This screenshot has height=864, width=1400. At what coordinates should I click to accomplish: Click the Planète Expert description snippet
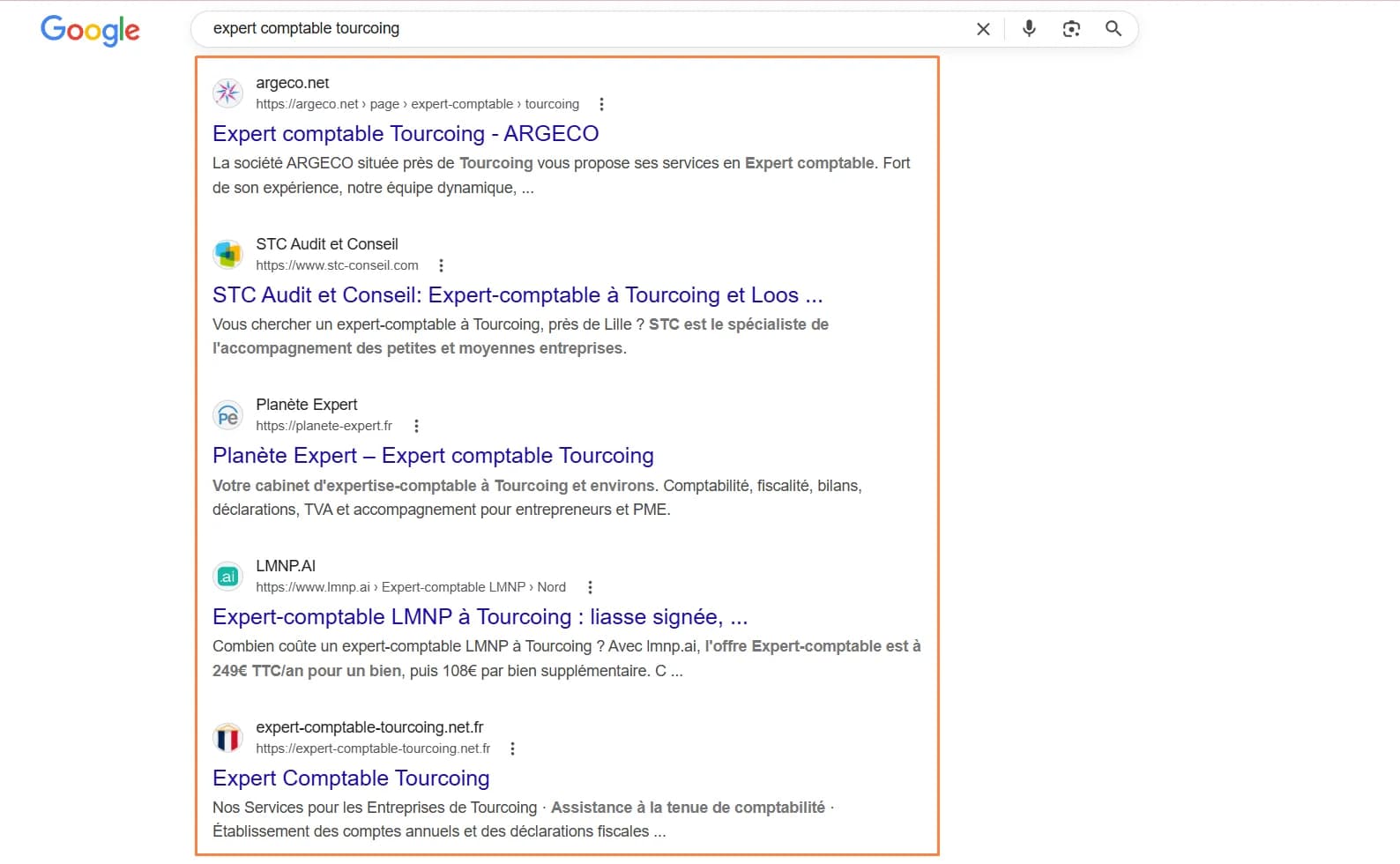pos(537,497)
